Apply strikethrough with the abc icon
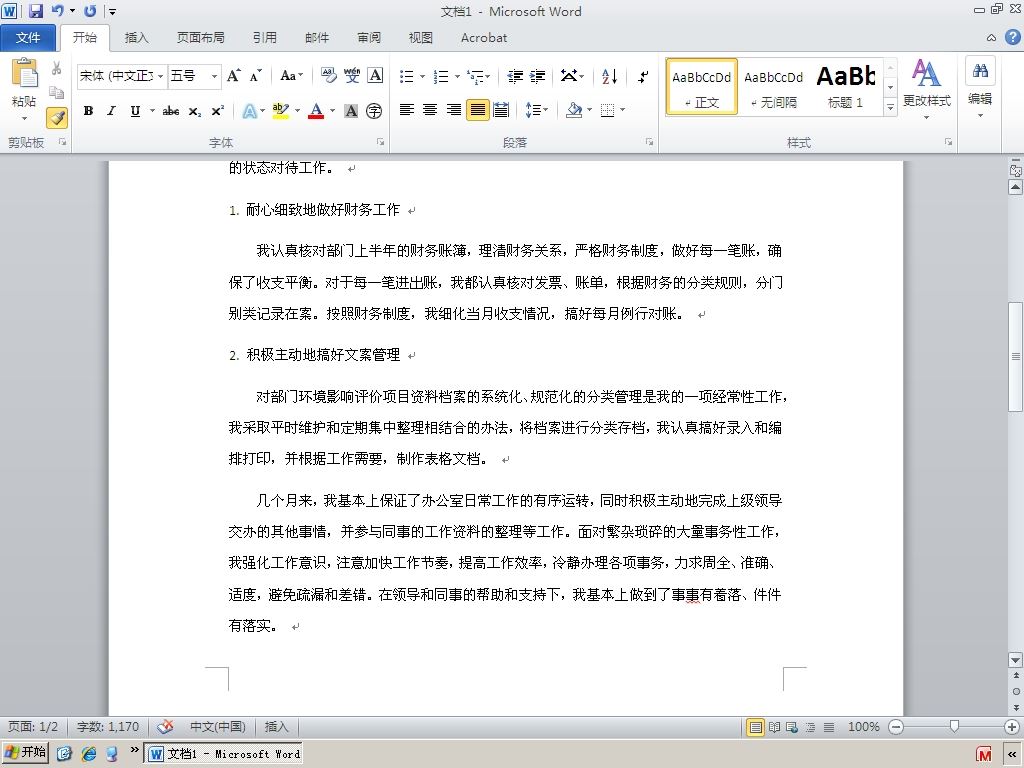 pyautogui.click(x=171, y=111)
